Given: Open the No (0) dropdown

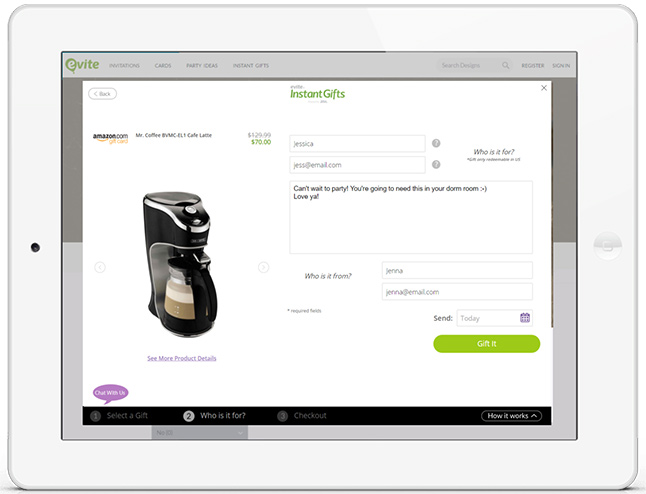Looking at the screenshot, I should pos(199,433).
